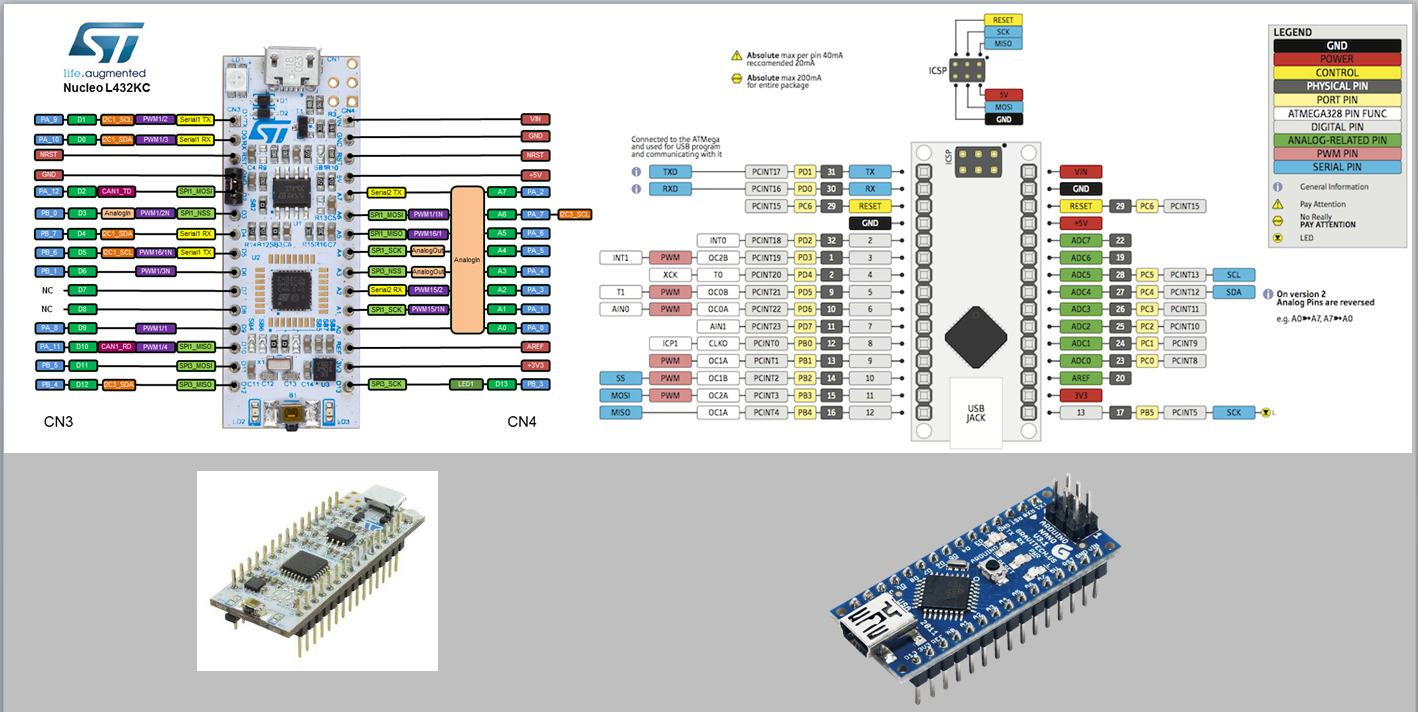Select the LED icon in the legend

tap(1278, 237)
